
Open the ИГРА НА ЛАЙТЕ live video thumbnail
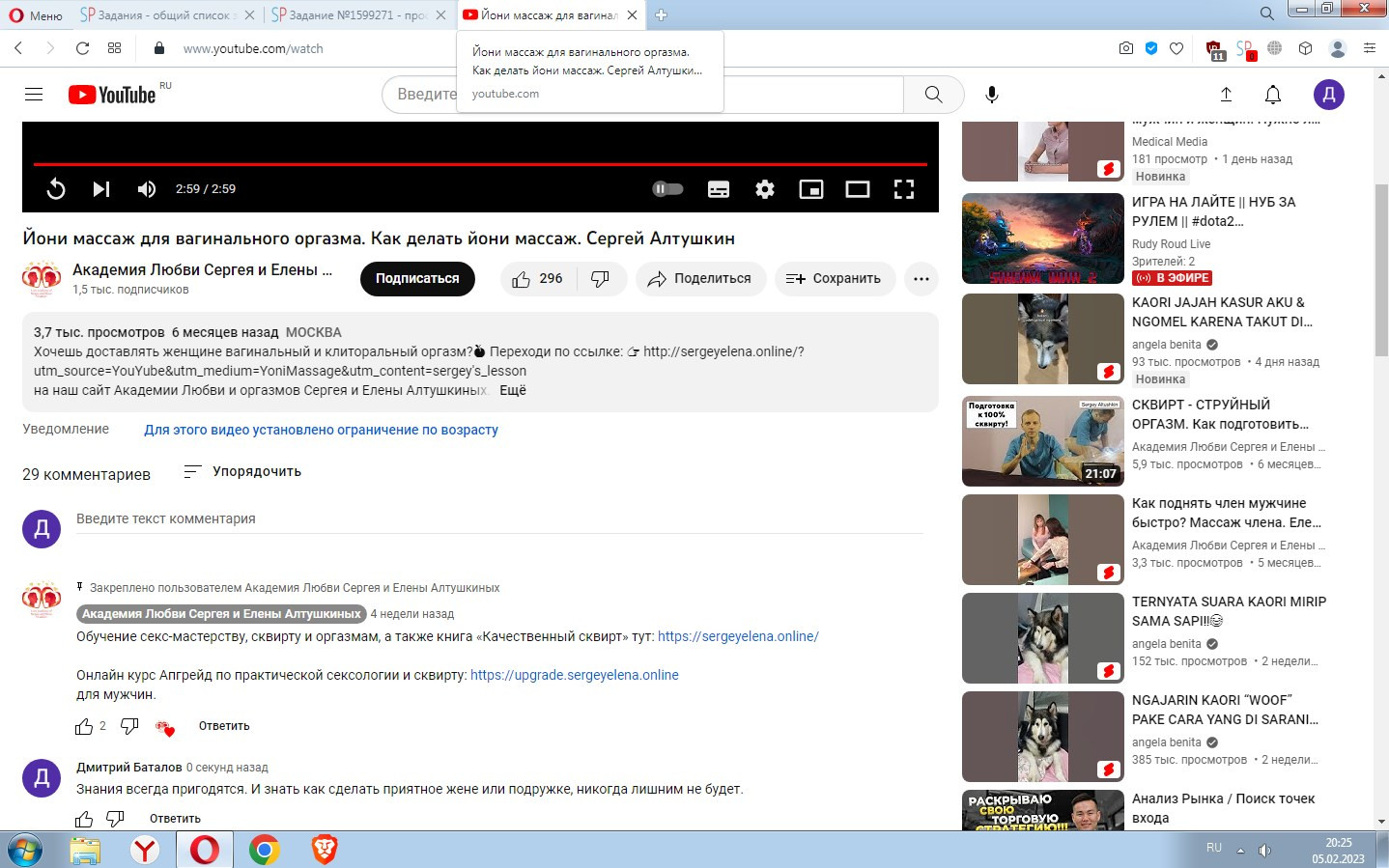pos(1043,238)
